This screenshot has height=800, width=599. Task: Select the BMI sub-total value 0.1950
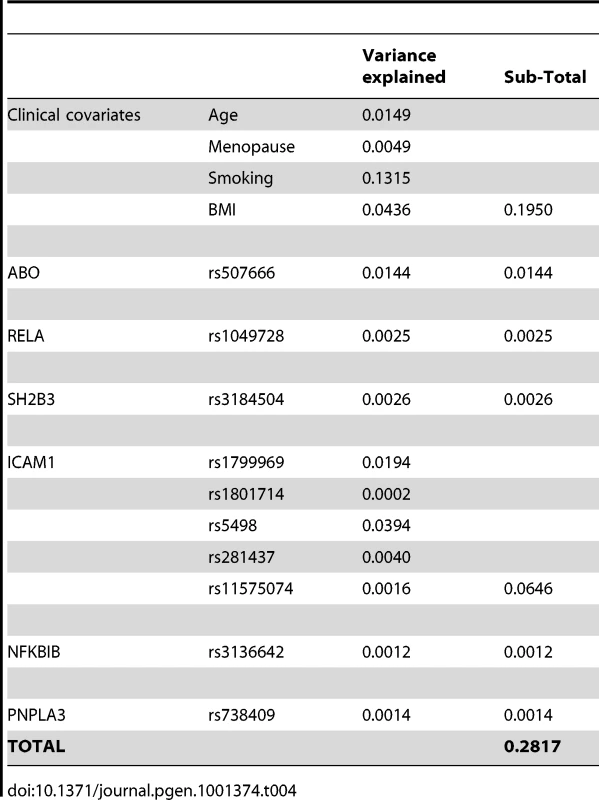(528, 210)
